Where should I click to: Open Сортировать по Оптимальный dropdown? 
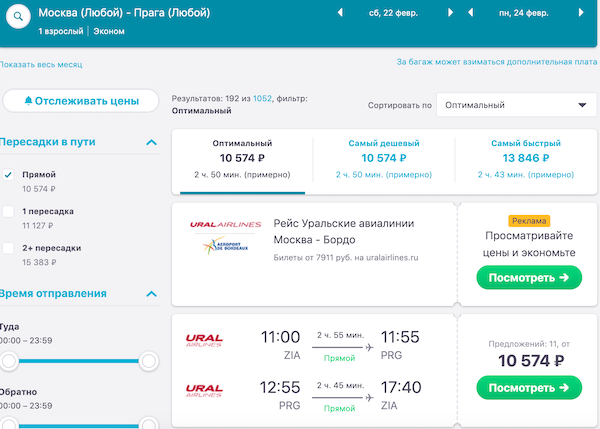pyautogui.click(x=516, y=105)
